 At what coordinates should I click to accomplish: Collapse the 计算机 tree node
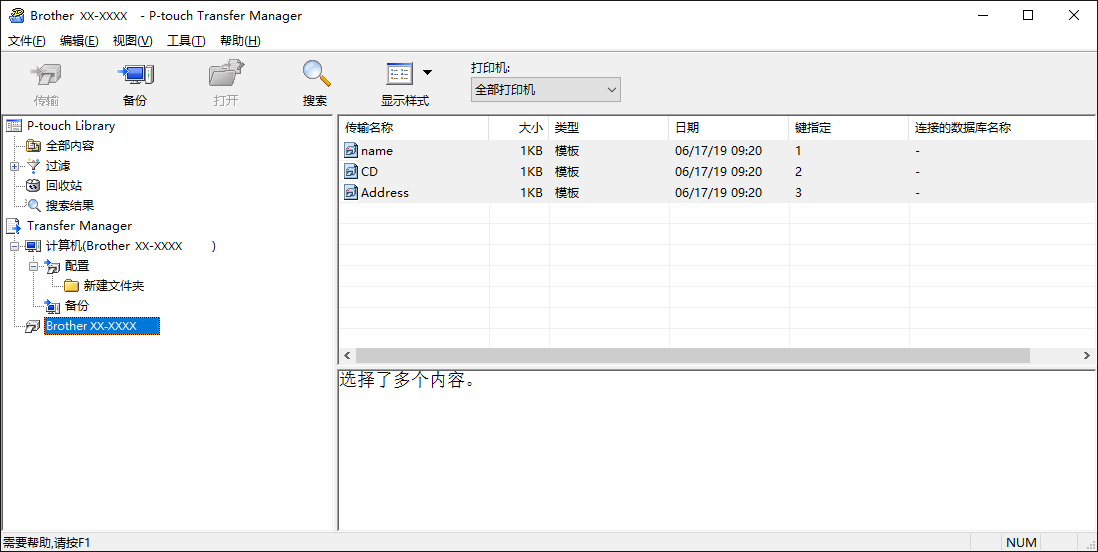(x=14, y=246)
